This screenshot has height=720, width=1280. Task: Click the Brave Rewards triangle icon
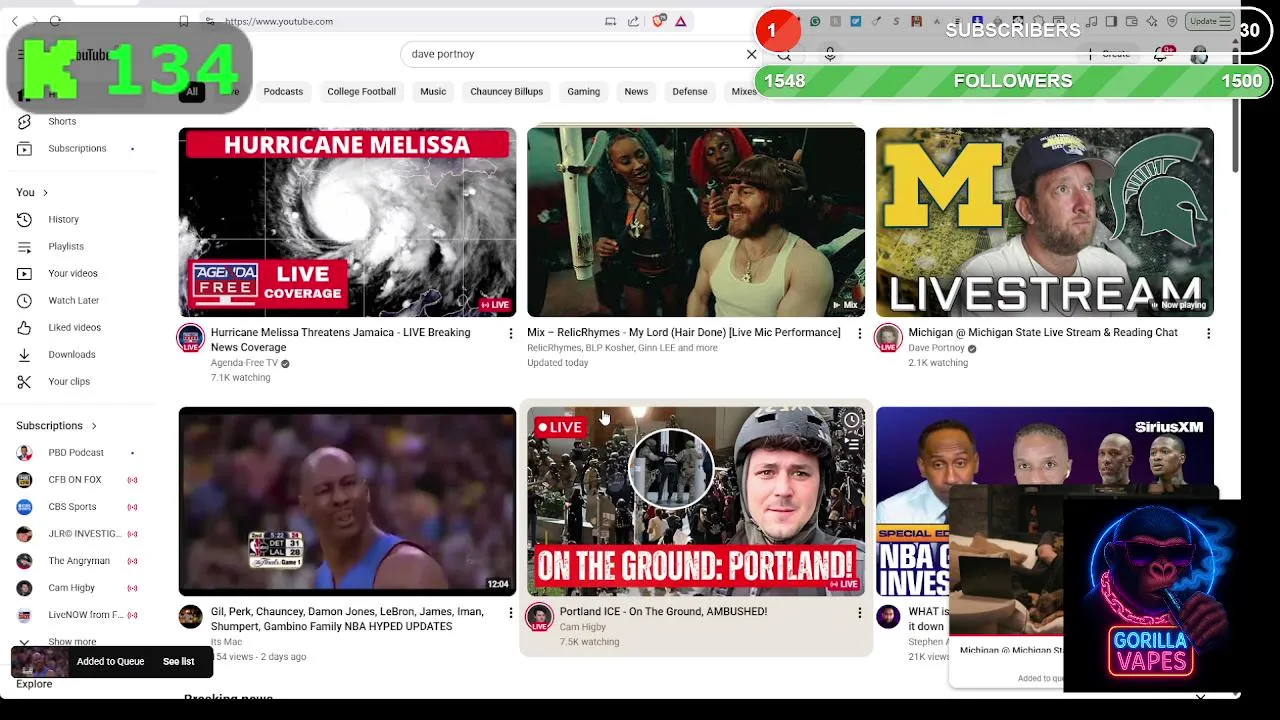click(x=681, y=21)
